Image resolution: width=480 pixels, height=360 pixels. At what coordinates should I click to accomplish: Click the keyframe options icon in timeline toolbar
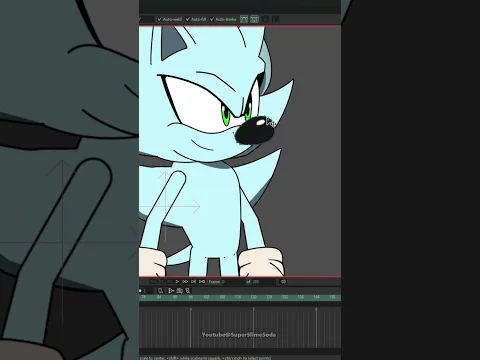click(x=171, y=291)
